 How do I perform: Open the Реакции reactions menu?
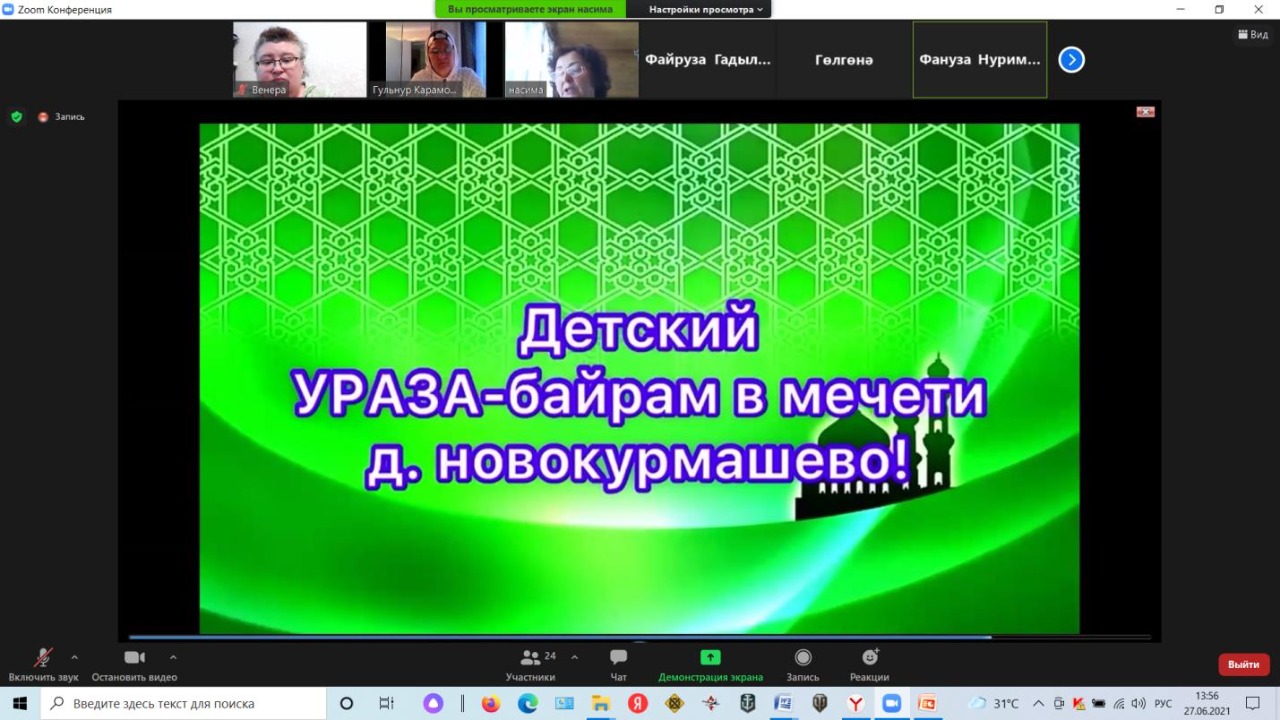pyautogui.click(x=870, y=663)
